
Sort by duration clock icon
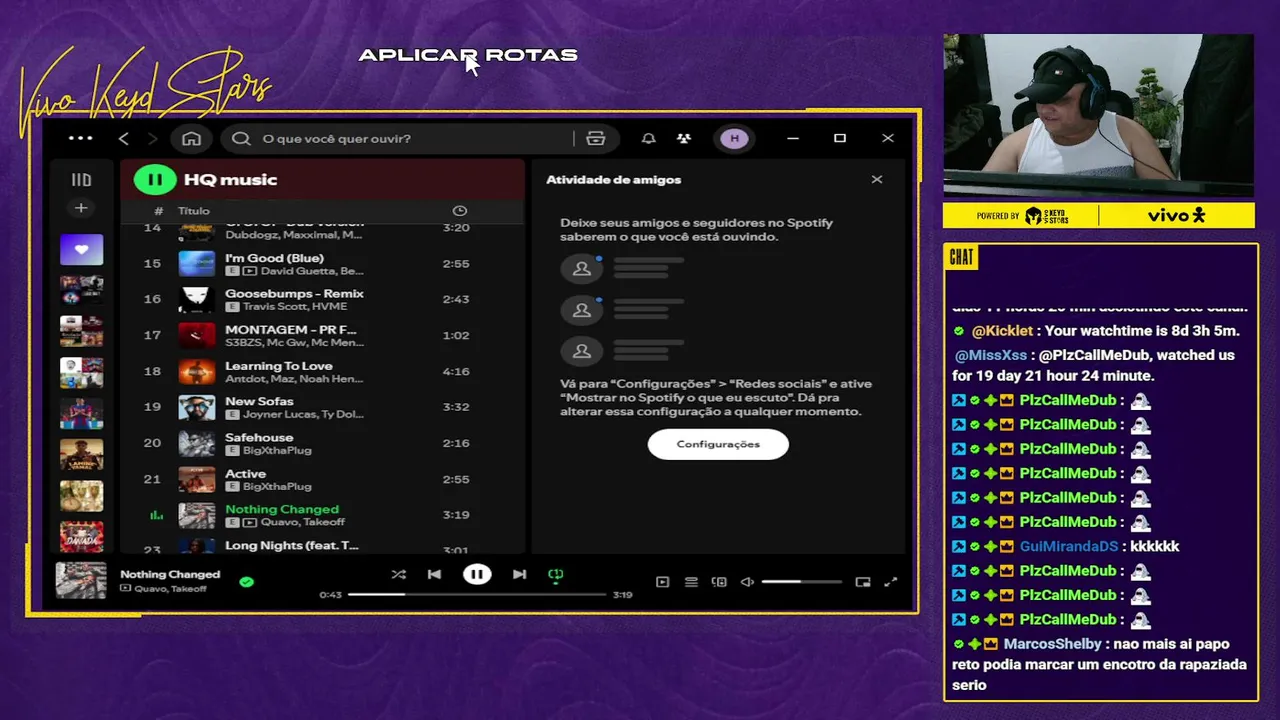click(x=459, y=211)
